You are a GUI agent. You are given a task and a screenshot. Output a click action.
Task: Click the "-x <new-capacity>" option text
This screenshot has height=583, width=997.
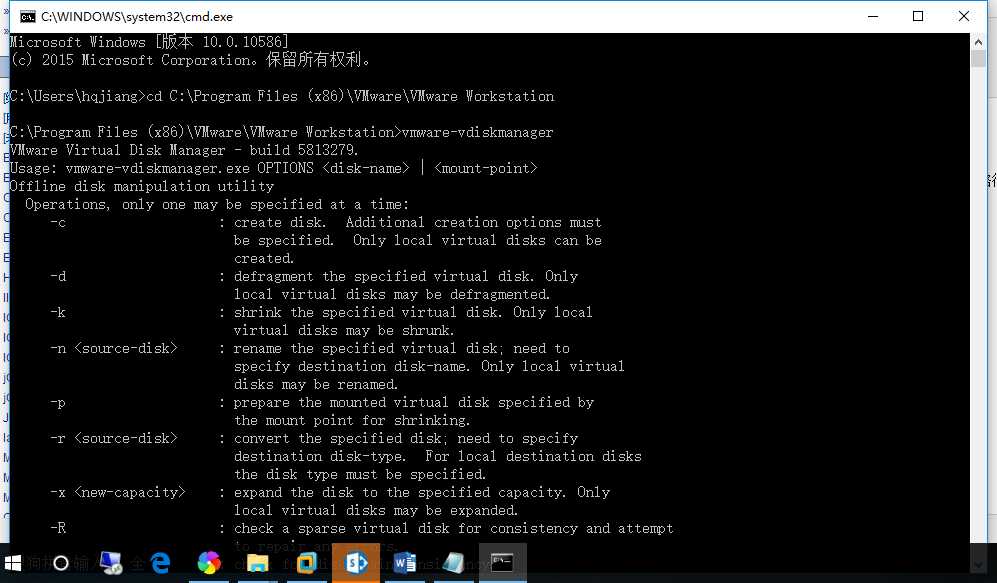click(x=118, y=493)
